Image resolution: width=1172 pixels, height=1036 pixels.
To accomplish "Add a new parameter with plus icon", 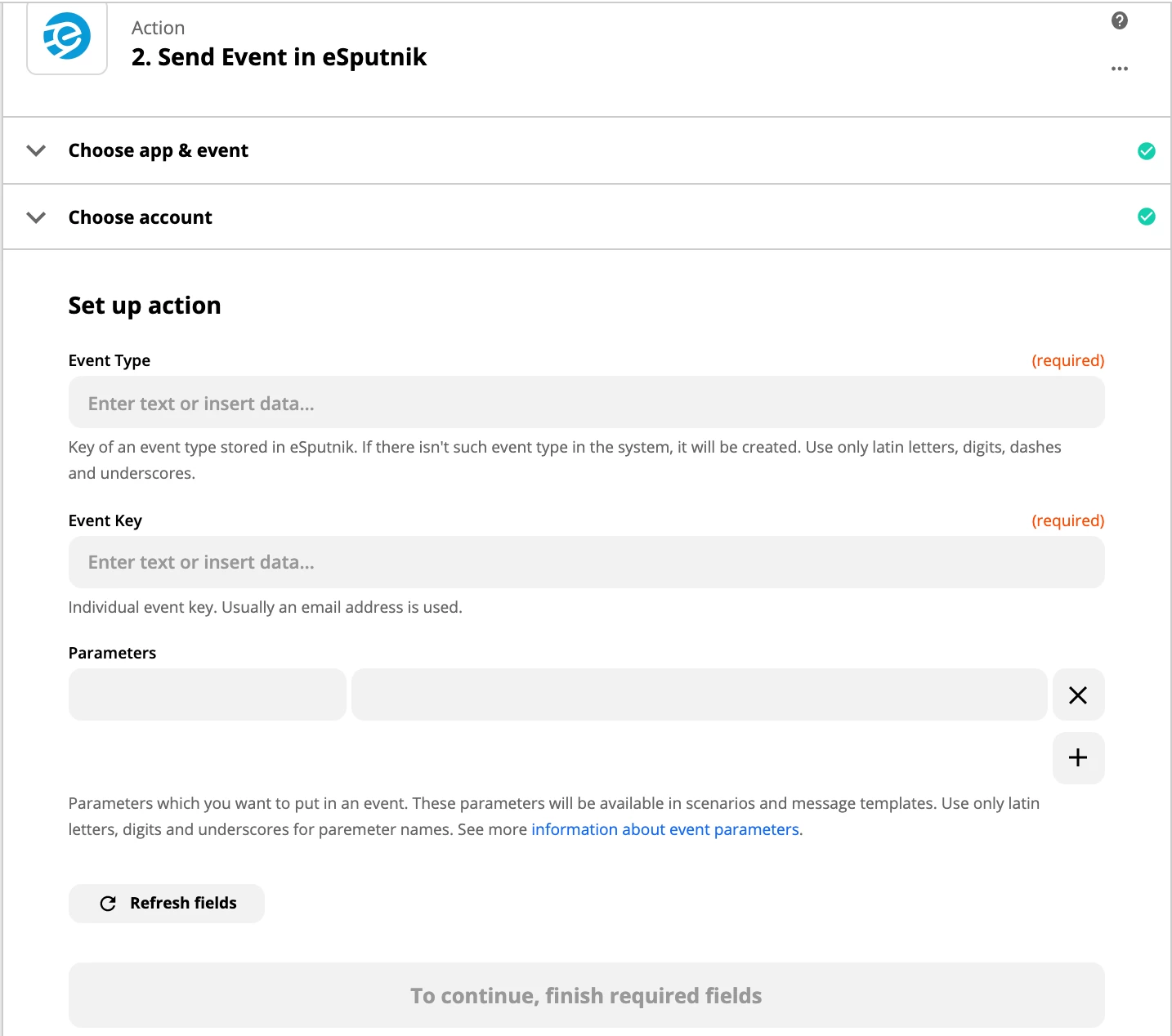I will (1078, 757).
